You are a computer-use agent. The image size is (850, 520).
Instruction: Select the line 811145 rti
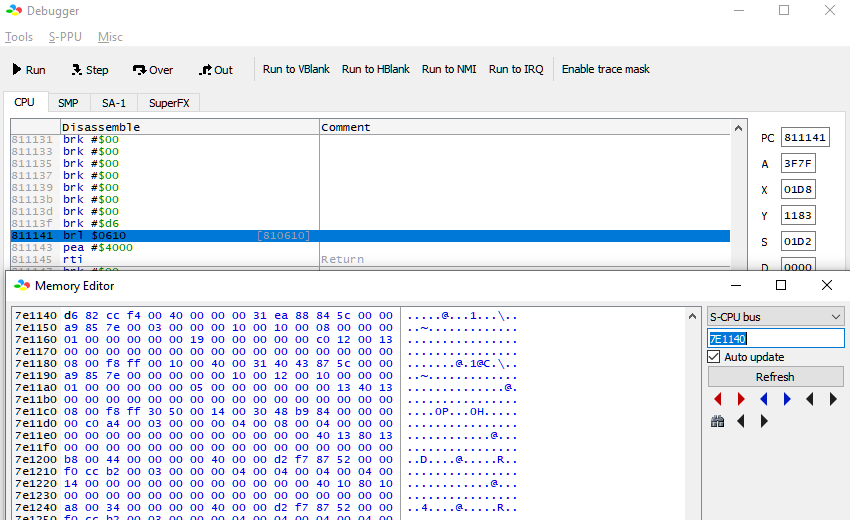(370, 260)
